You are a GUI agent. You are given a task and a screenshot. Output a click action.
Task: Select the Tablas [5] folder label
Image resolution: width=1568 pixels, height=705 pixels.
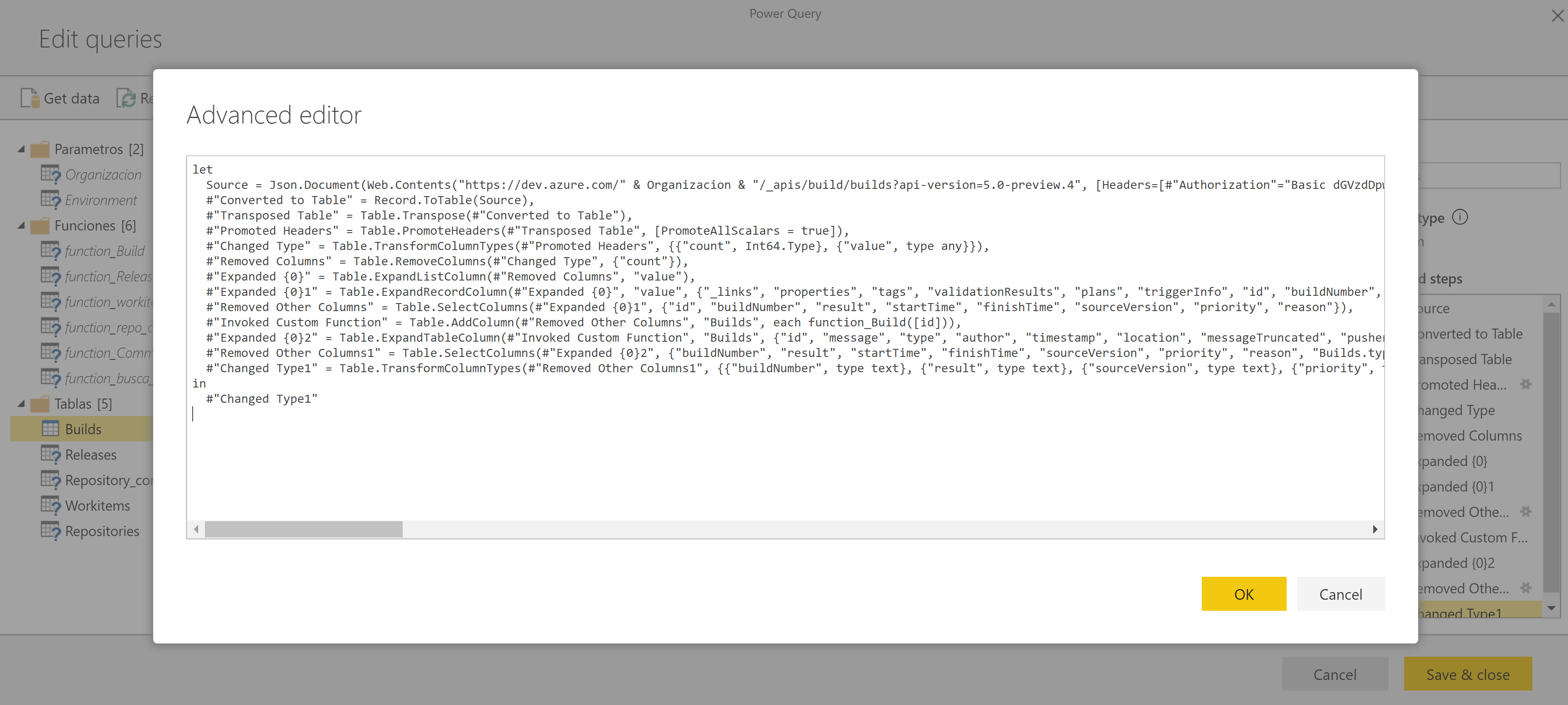coord(84,404)
